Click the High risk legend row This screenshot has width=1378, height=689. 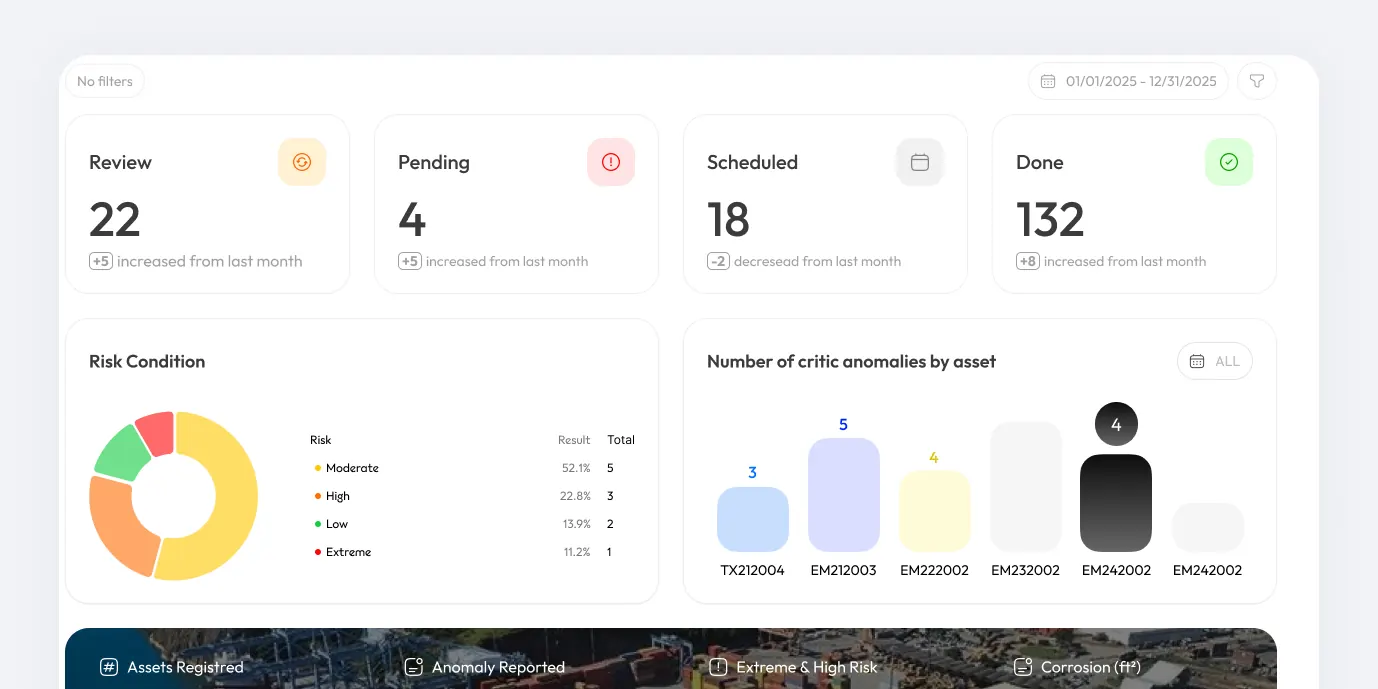pyautogui.click(x=474, y=496)
